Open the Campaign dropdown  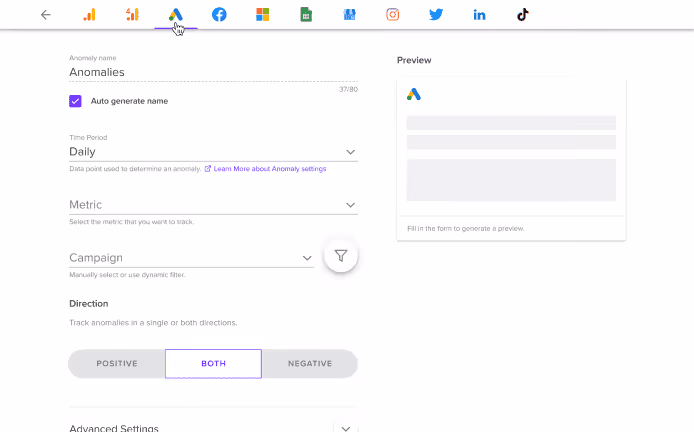coord(191,258)
